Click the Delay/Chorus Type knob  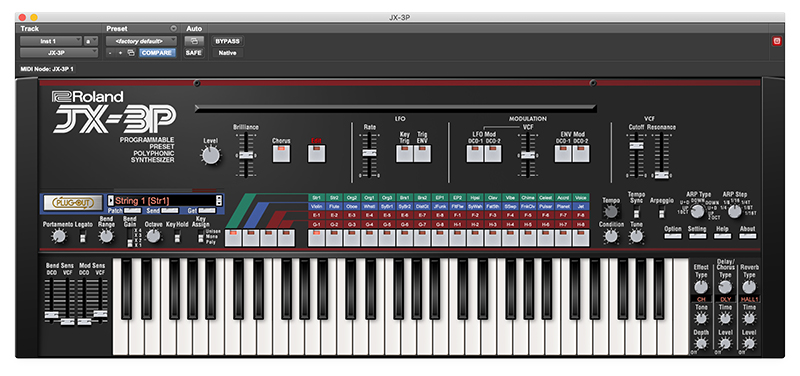coord(725,287)
